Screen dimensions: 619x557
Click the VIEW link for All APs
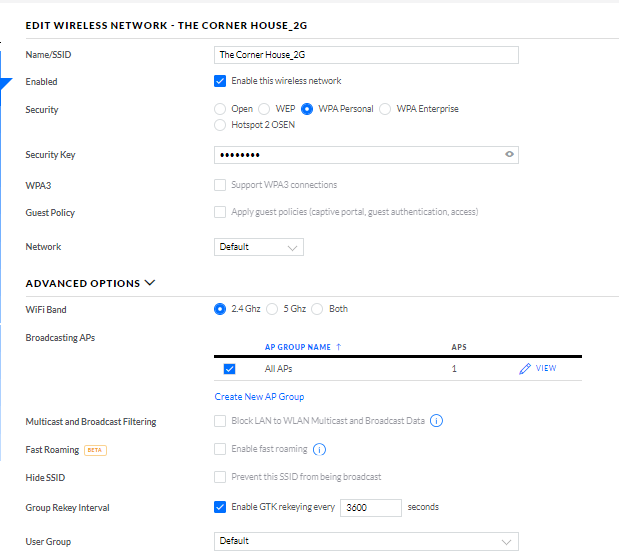(546, 369)
